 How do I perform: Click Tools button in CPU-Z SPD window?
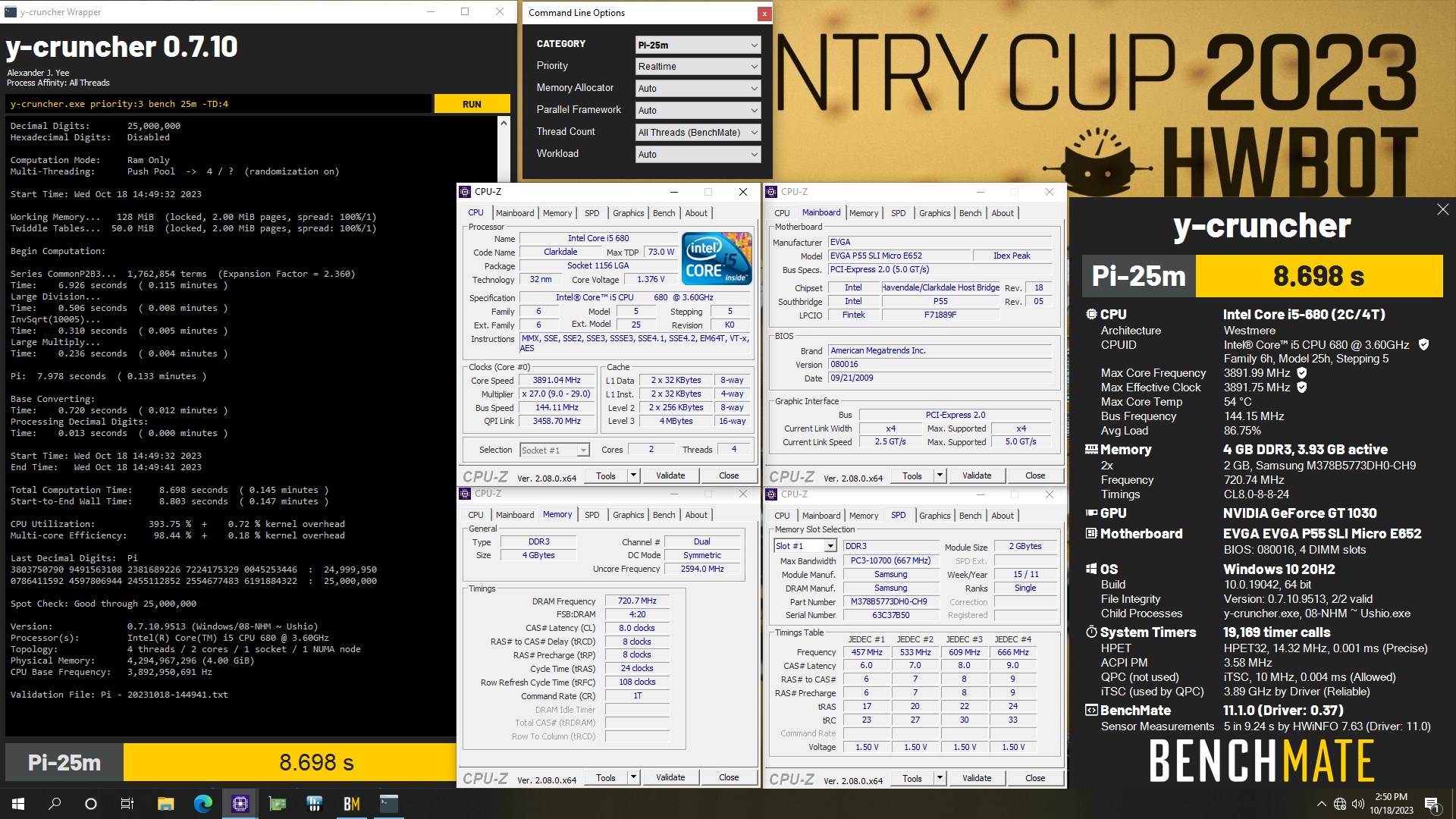click(912, 778)
